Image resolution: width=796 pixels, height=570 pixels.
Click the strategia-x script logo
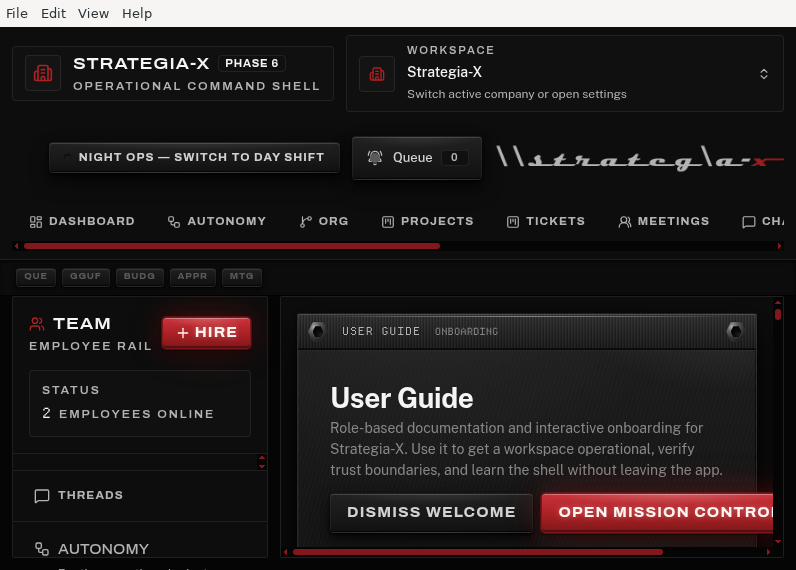click(x=640, y=158)
